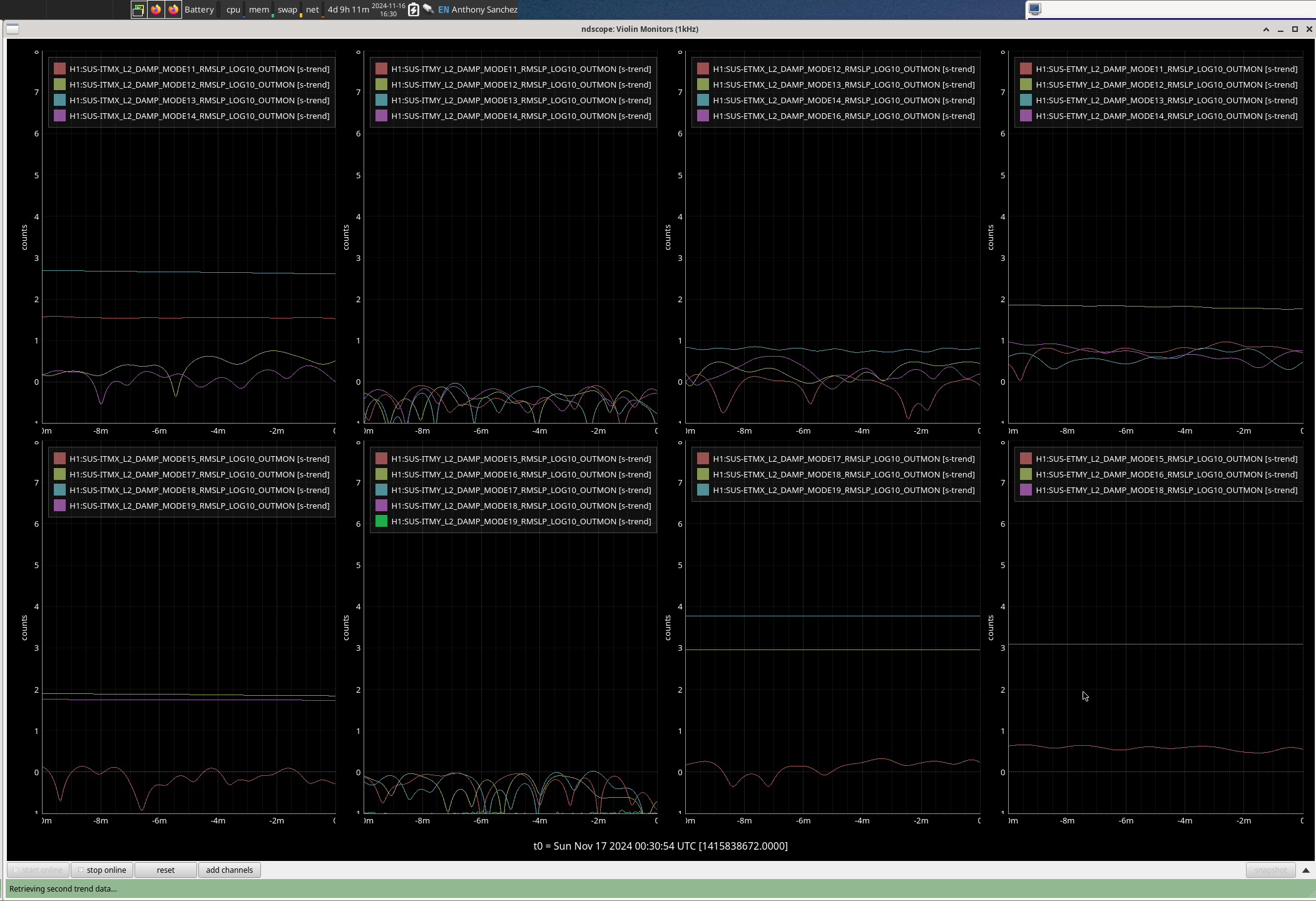Click the ITMY MODE19 green legend swatch
The image size is (1316, 901).
click(x=382, y=521)
